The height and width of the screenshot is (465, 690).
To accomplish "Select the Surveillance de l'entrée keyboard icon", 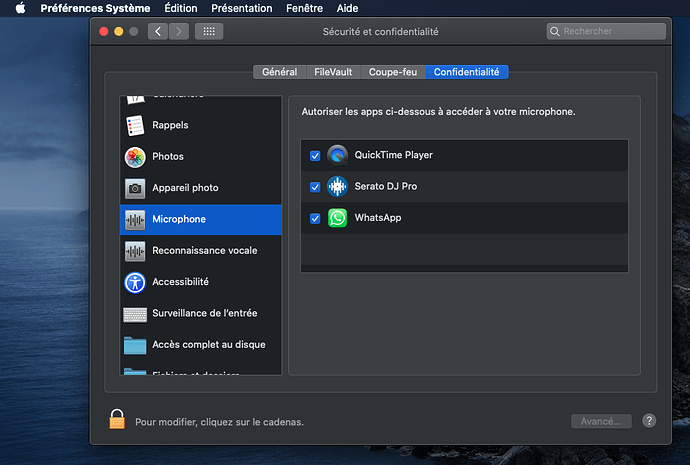I will click(135, 314).
